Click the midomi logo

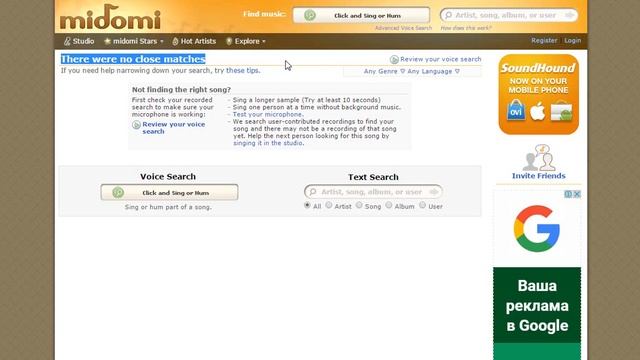tap(110, 18)
